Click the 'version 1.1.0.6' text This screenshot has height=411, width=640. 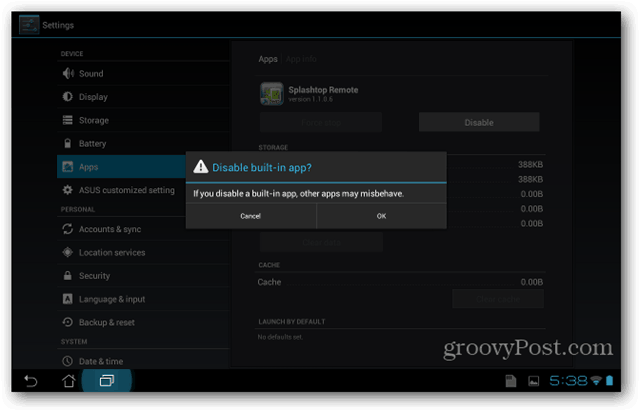(311, 99)
